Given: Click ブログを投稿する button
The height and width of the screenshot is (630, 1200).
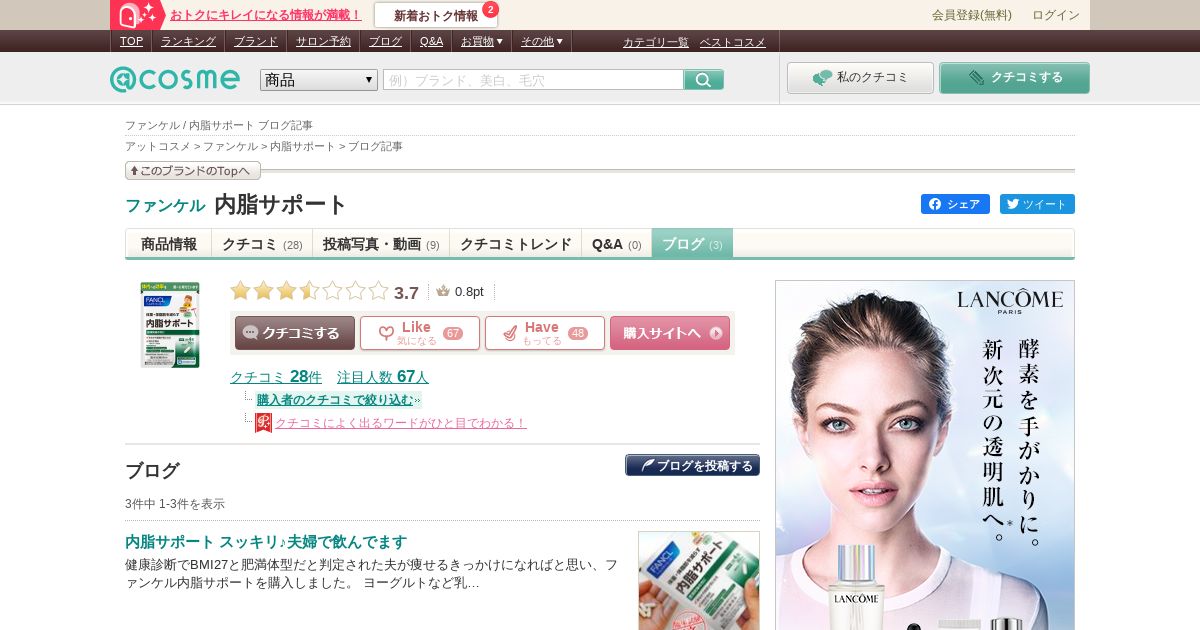Looking at the screenshot, I should (x=693, y=466).
